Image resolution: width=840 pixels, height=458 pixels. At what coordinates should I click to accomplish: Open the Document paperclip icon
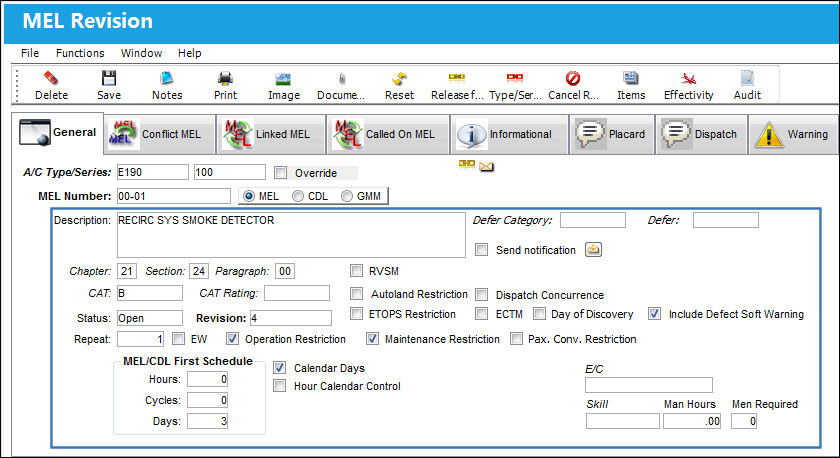click(x=341, y=79)
